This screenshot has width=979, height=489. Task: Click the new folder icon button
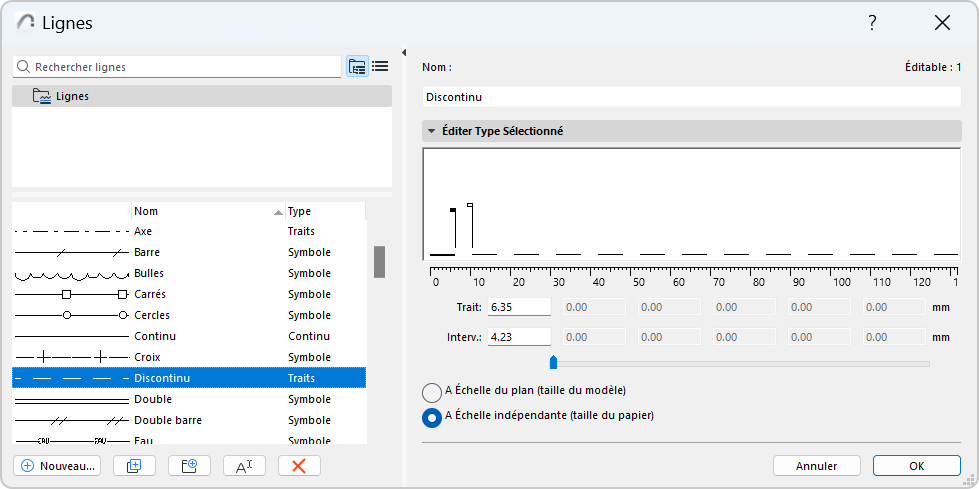[x=189, y=466]
